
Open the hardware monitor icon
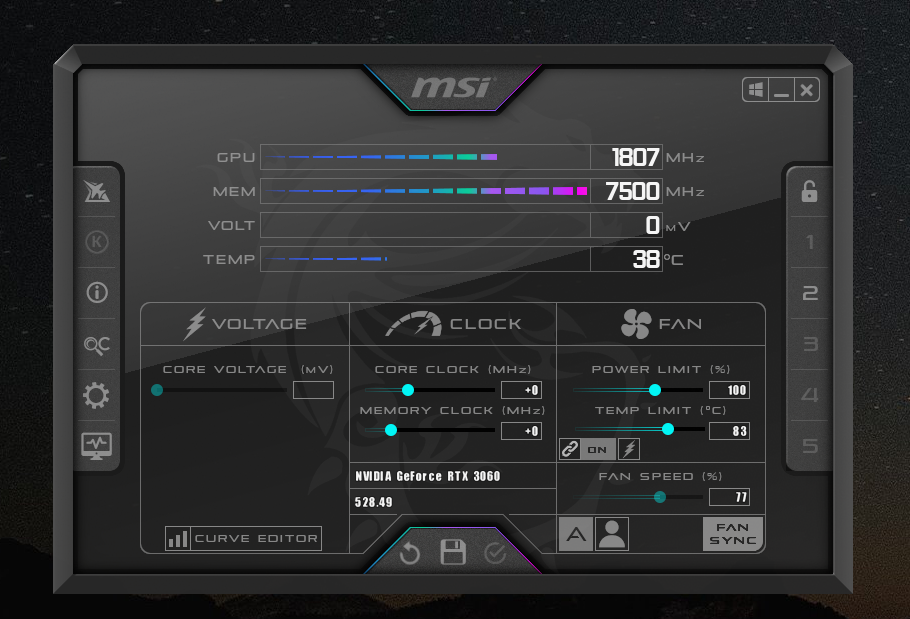96,446
